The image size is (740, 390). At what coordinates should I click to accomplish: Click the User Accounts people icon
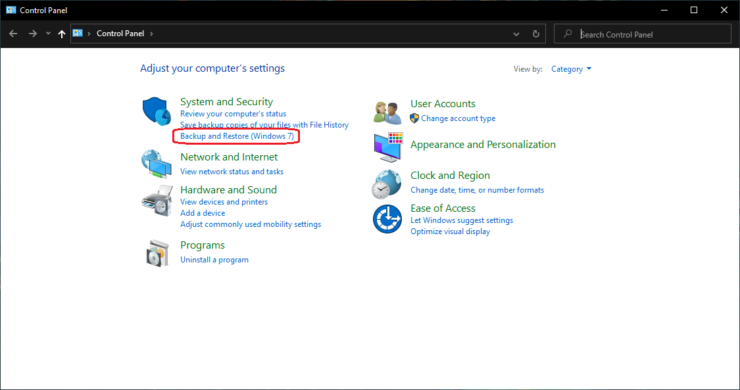coord(387,113)
